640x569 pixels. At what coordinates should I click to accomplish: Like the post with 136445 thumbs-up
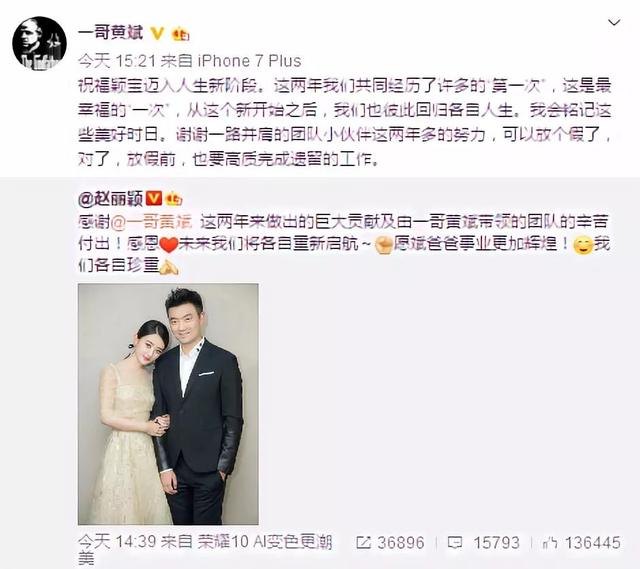click(x=550, y=542)
